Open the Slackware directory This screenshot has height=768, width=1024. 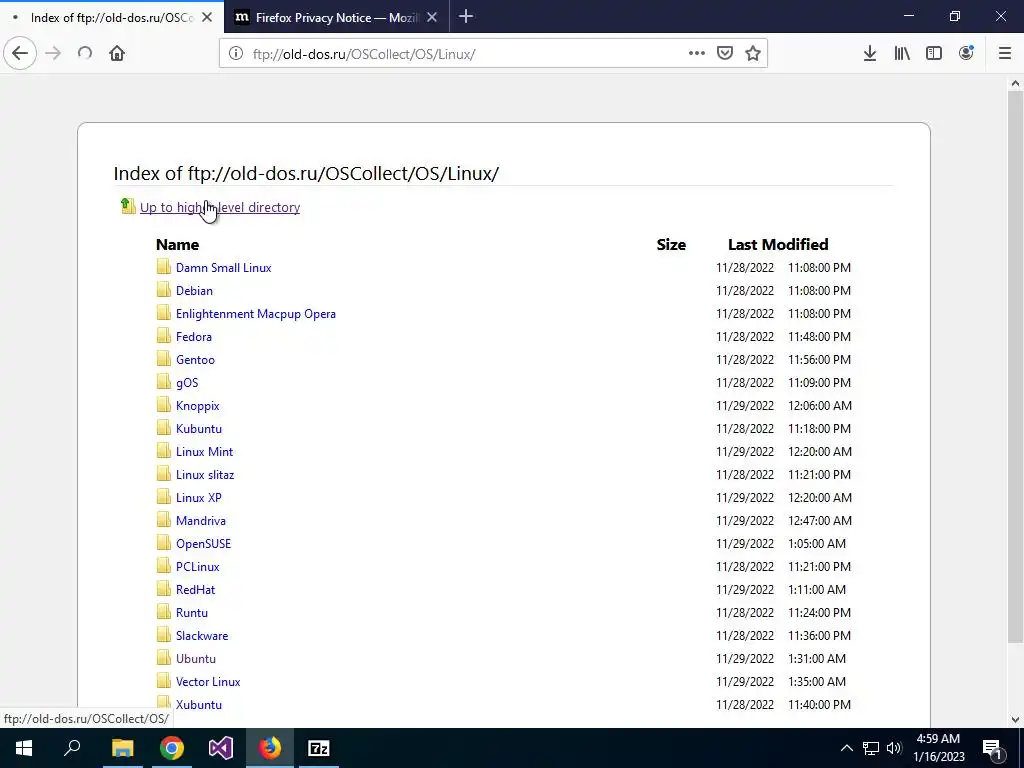pos(202,635)
